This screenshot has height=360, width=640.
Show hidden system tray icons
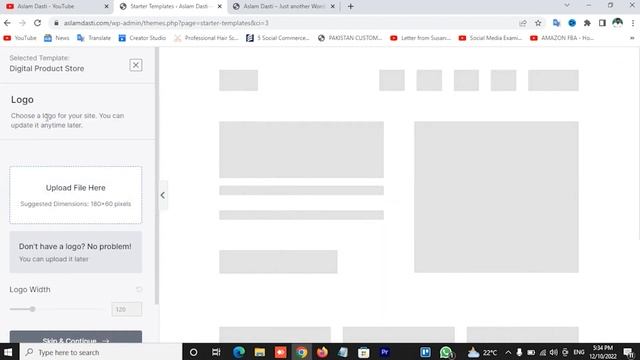(508, 352)
